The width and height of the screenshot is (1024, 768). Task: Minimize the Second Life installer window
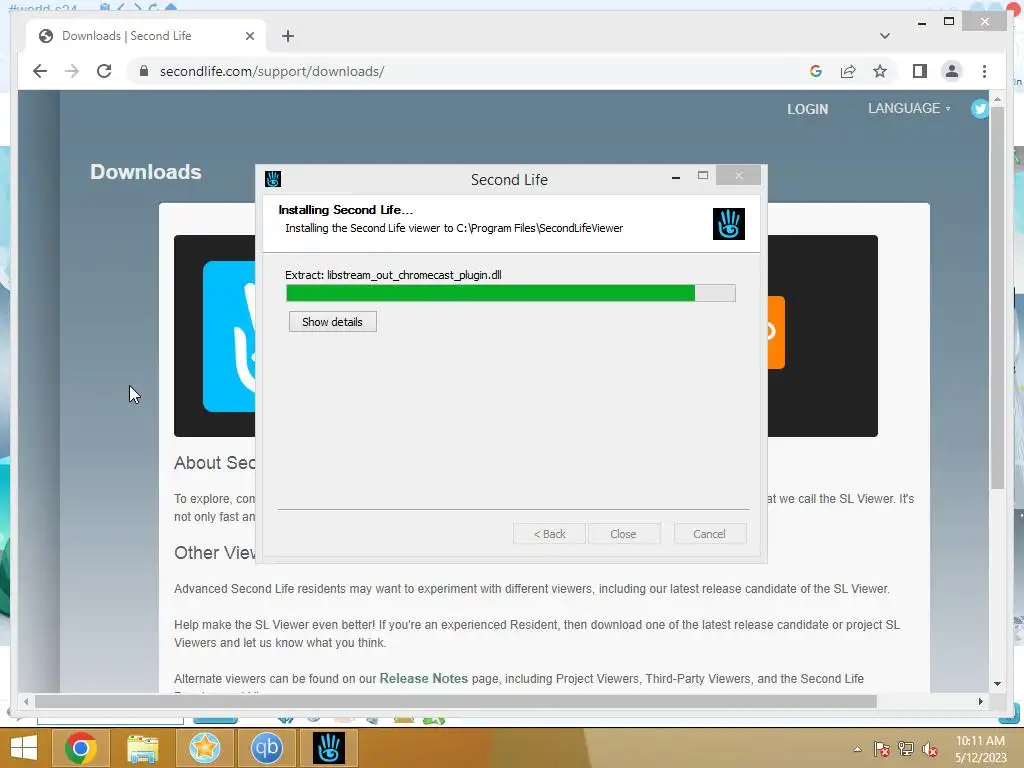click(676, 177)
